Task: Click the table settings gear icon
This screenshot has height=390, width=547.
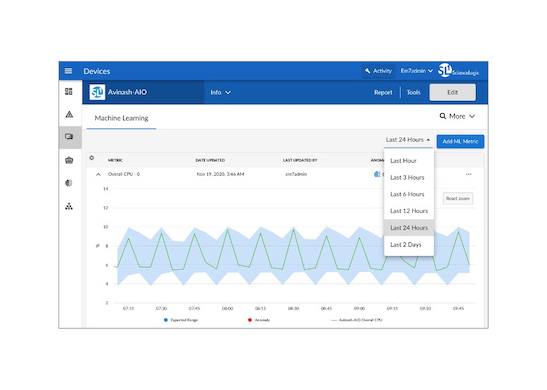Action: [x=92, y=158]
